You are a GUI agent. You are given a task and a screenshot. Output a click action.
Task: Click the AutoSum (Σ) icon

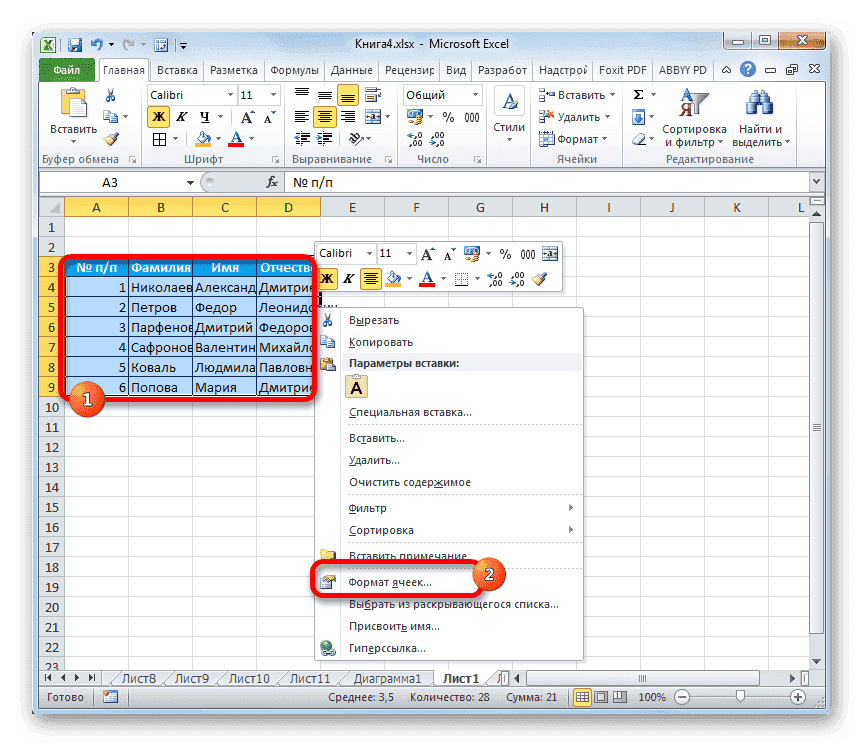coord(636,92)
